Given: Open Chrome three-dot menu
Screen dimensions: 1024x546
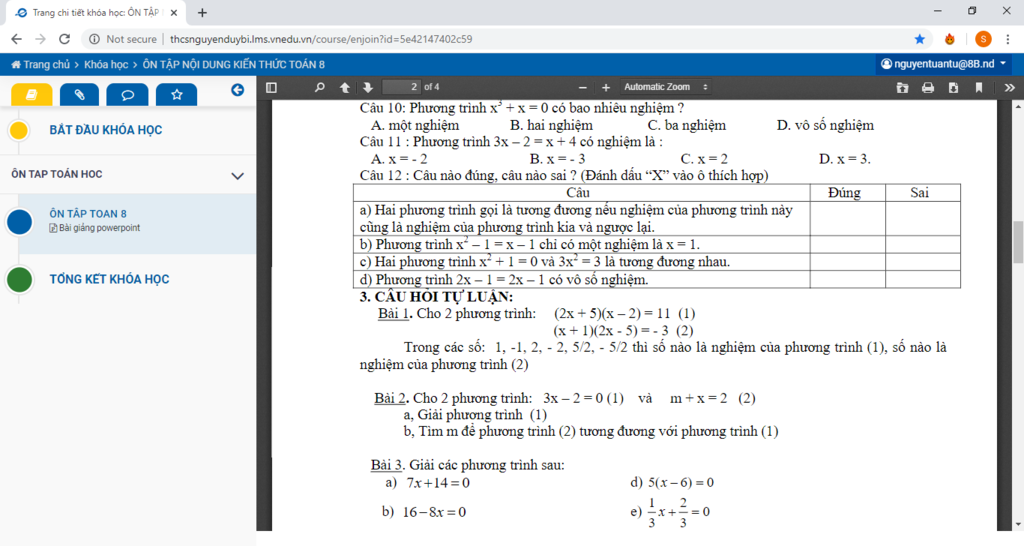Looking at the screenshot, I should pyautogui.click(x=1008, y=39).
